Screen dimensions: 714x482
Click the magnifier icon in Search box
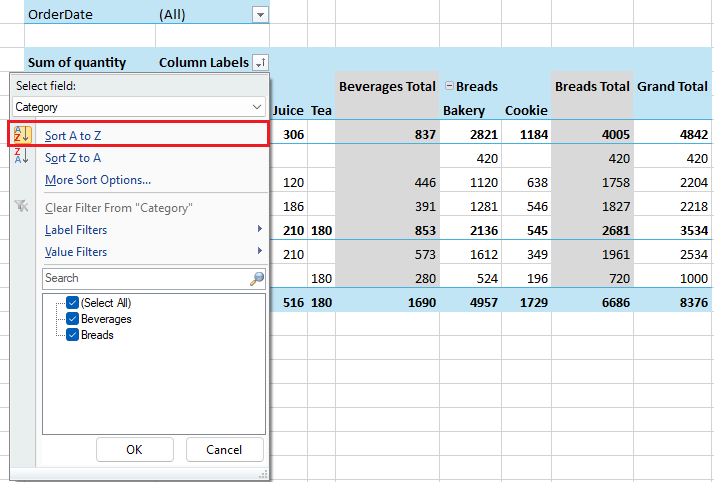click(x=257, y=278)
